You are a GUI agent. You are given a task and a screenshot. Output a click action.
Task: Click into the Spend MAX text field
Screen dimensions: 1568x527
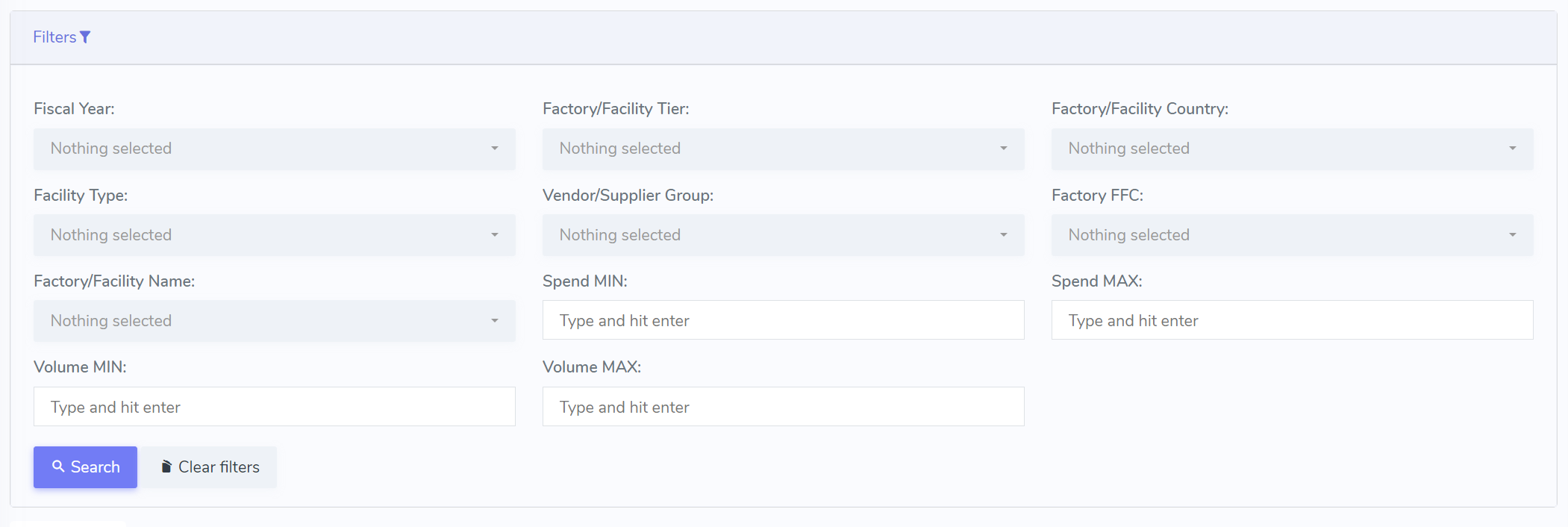(x=1292, y=320)
